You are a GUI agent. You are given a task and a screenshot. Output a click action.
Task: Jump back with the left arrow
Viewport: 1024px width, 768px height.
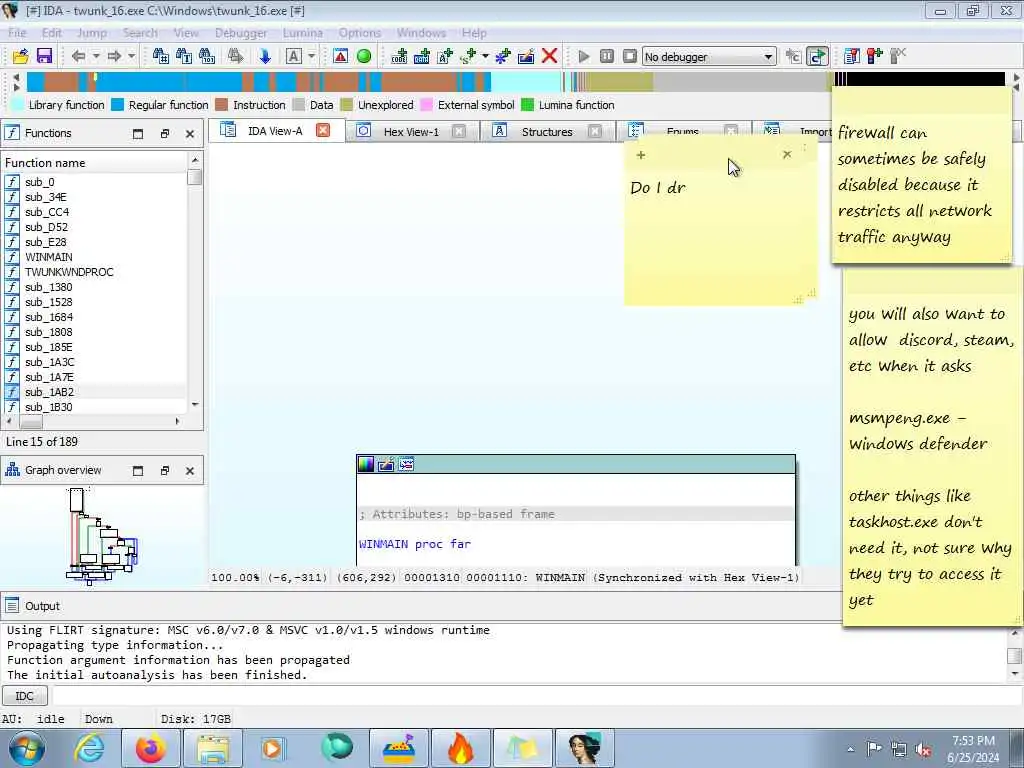78,56
